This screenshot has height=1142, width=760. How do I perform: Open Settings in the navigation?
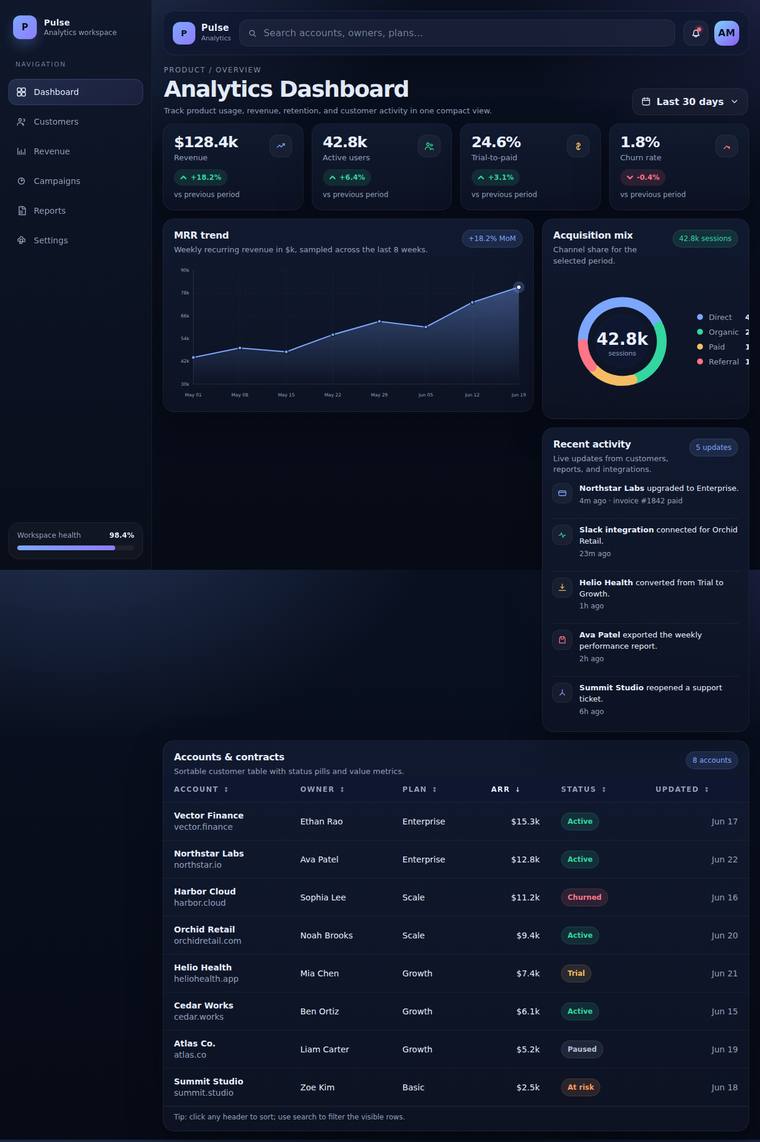click(x=76, y=240)
